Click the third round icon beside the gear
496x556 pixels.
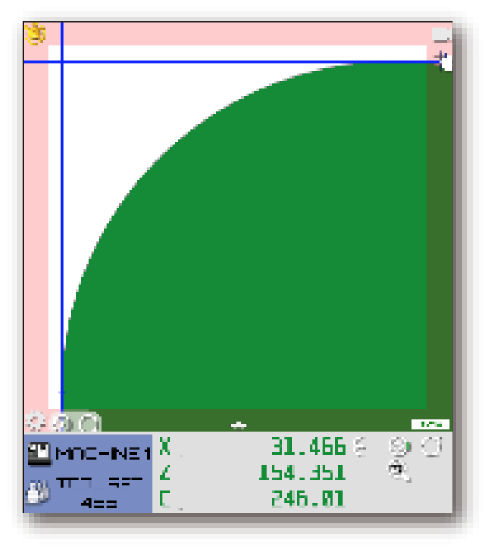tap(89, 423)
